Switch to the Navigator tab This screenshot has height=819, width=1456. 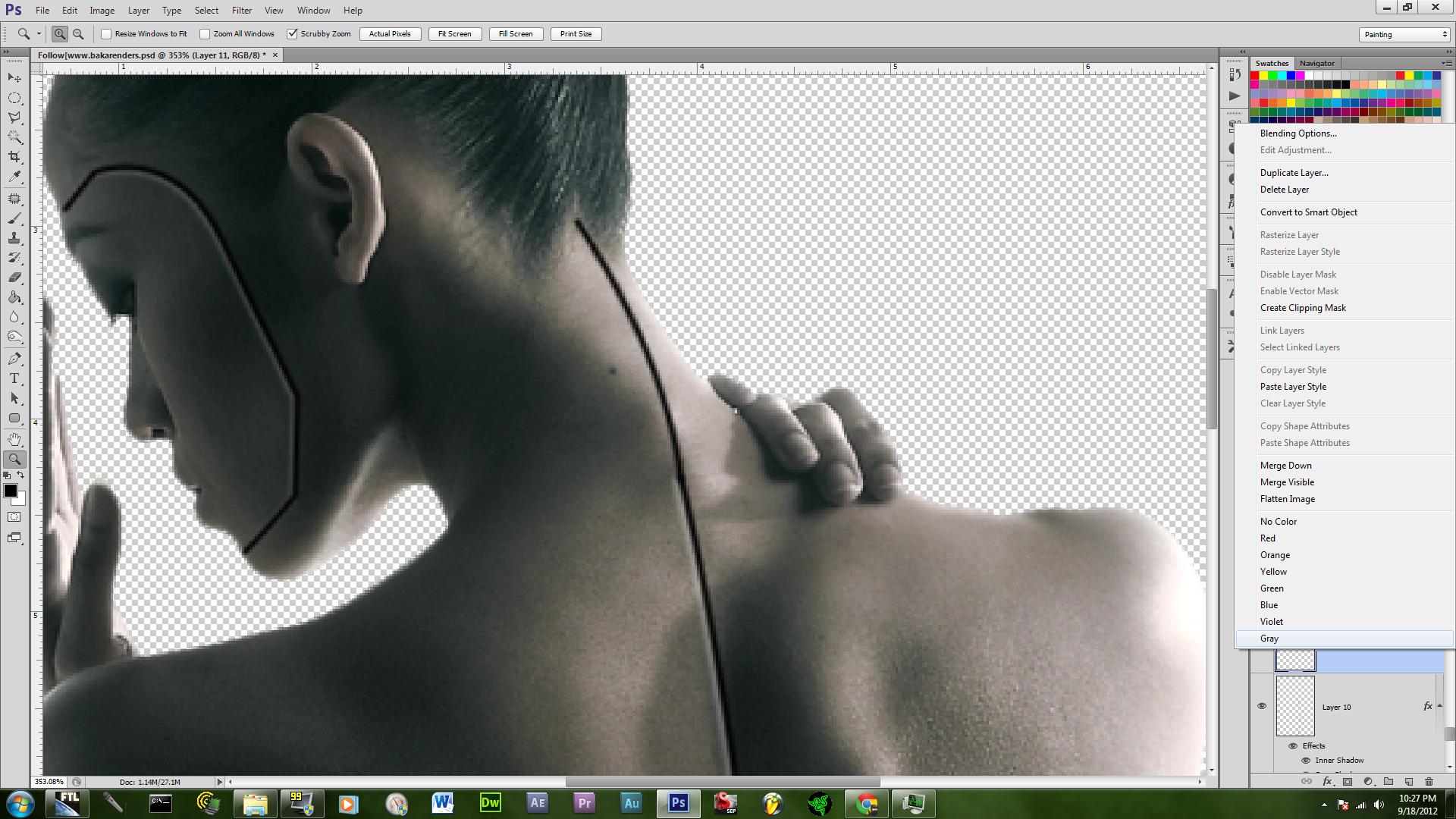coord(1316,63)
